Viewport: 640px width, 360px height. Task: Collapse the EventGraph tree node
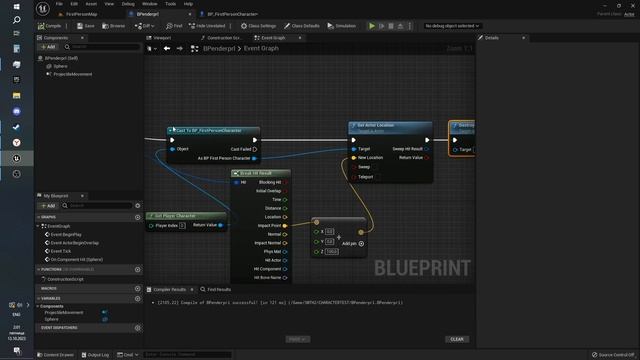coord(38,226)
